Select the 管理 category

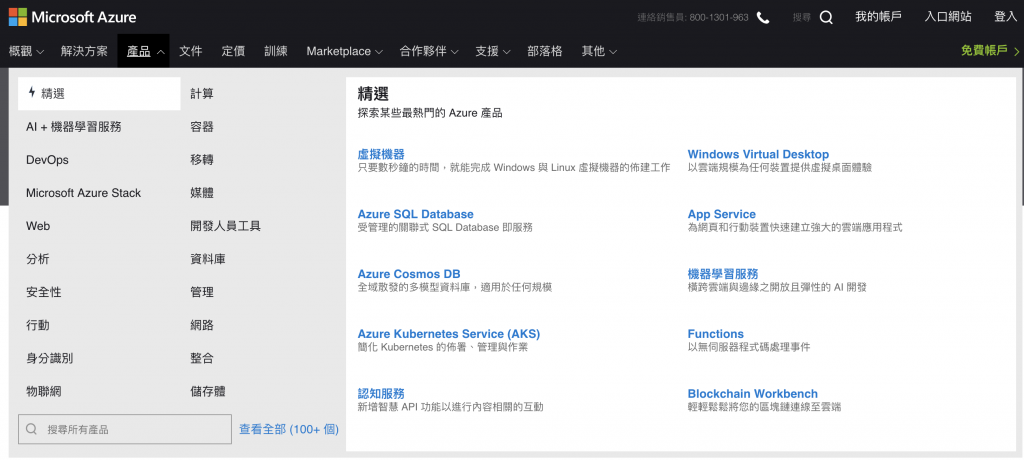point(202,292)
